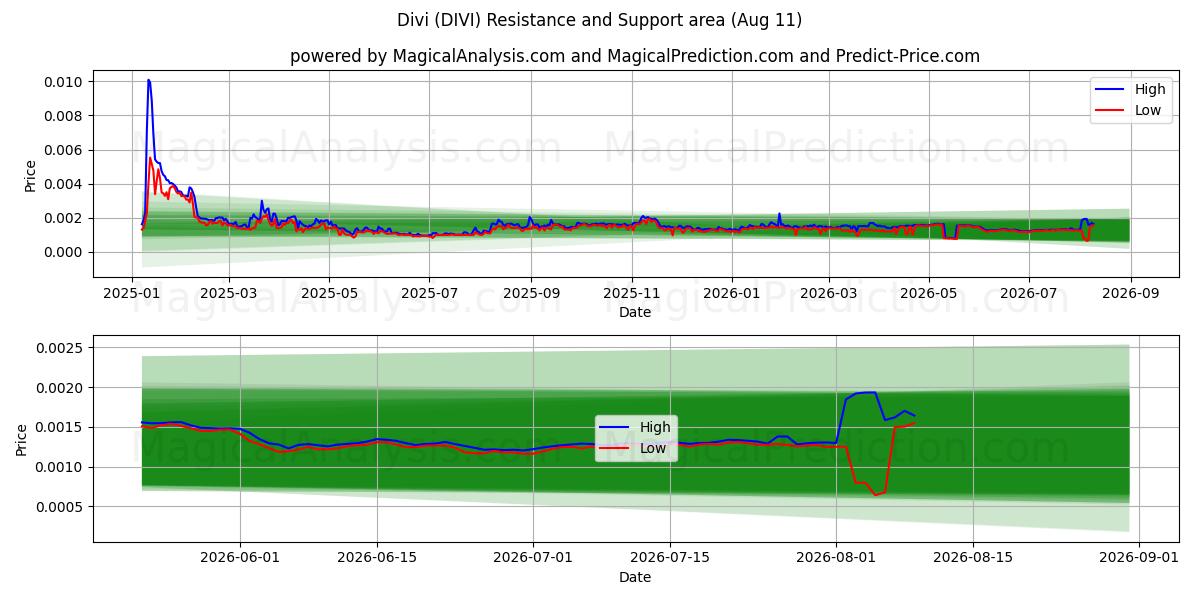1200x600 pixels.
Task: Click 'Low' in the top chart legend
Action: point(1147,110)
